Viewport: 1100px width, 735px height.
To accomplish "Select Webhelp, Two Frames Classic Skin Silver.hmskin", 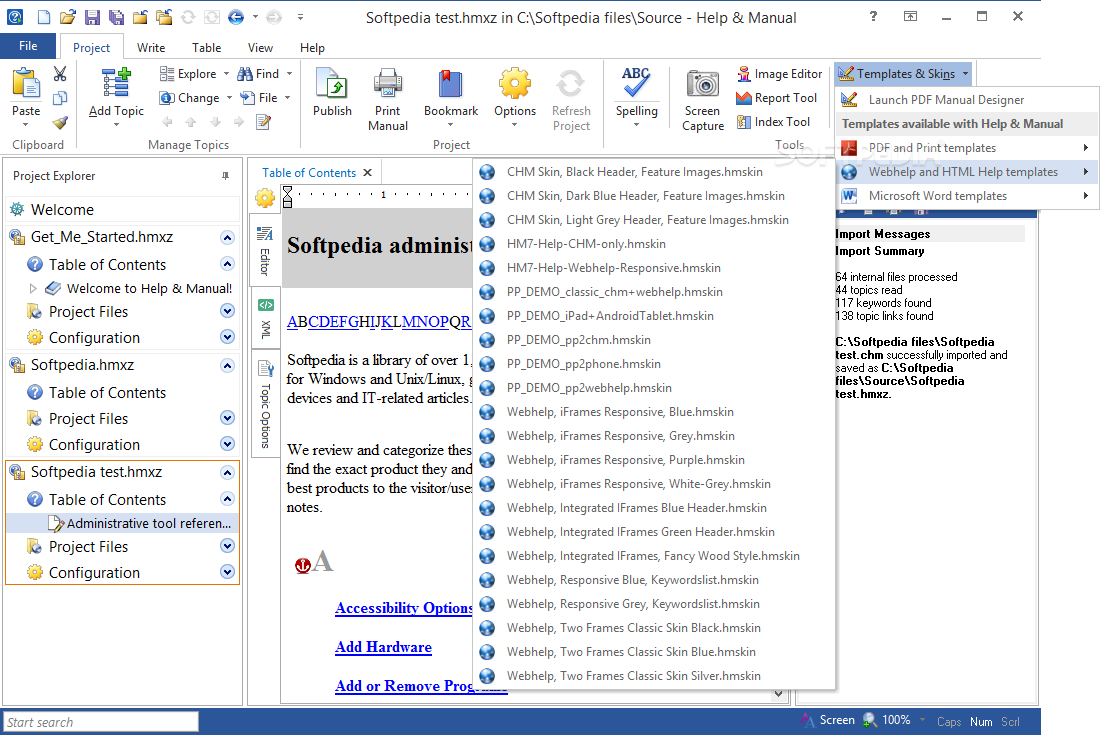I will 654,676.
